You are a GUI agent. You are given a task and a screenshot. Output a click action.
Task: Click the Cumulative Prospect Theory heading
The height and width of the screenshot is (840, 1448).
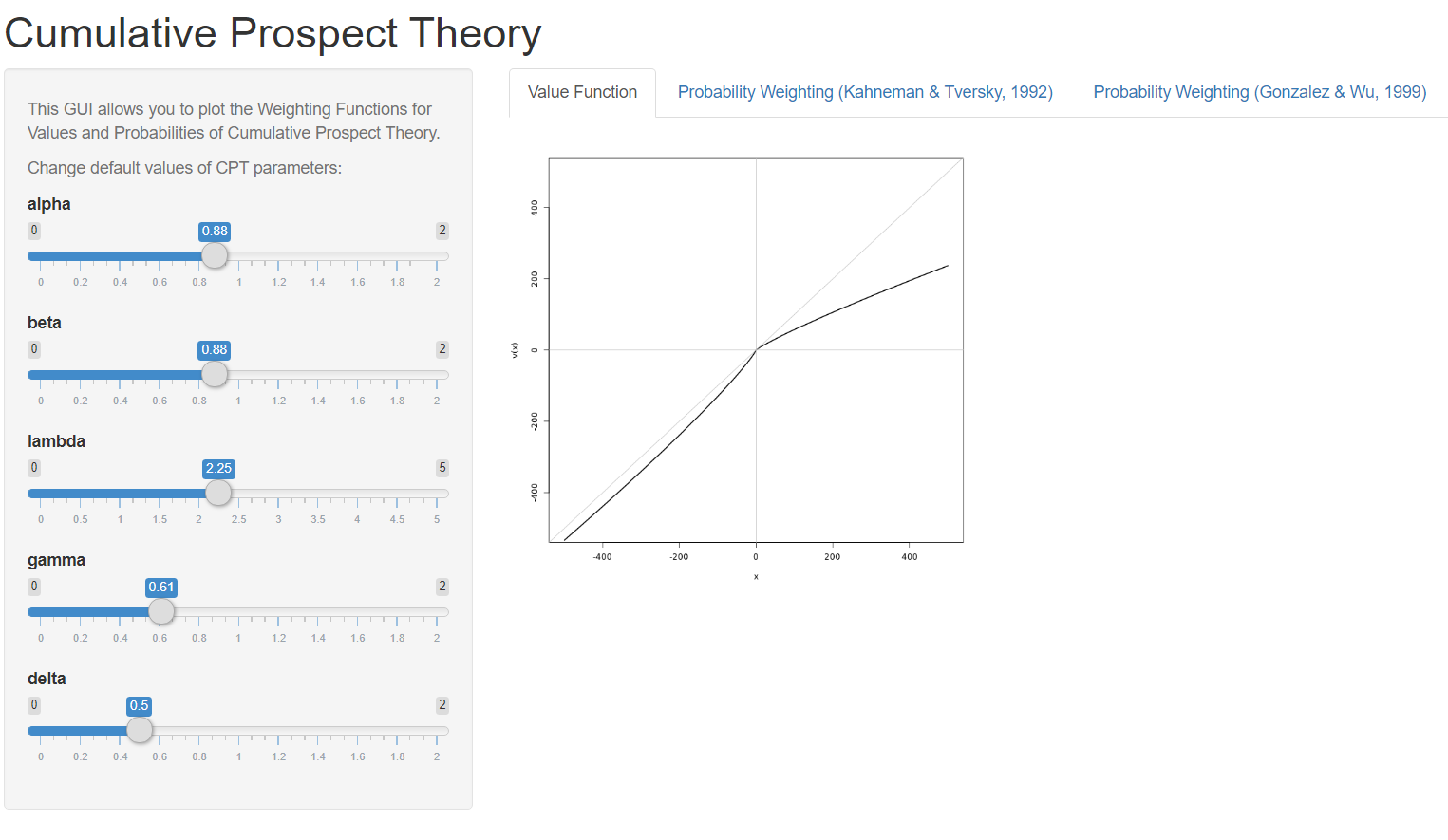click(273, 33)
